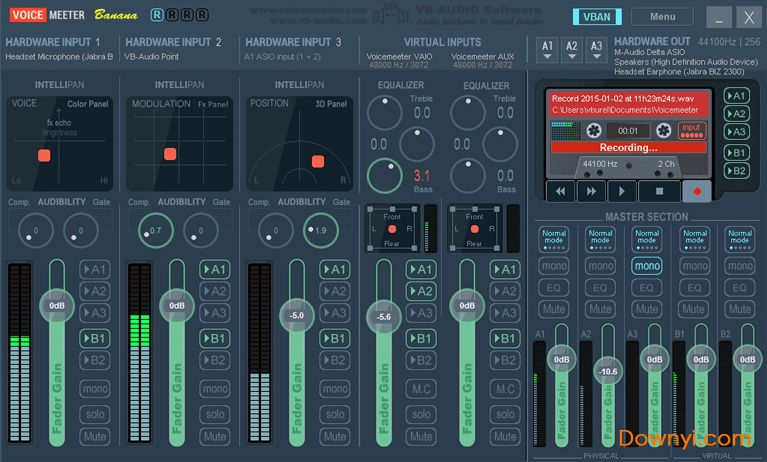The image size is (767, 462).
Task: Open the A2 hardware out device dropdown
Action: [571, 48]
